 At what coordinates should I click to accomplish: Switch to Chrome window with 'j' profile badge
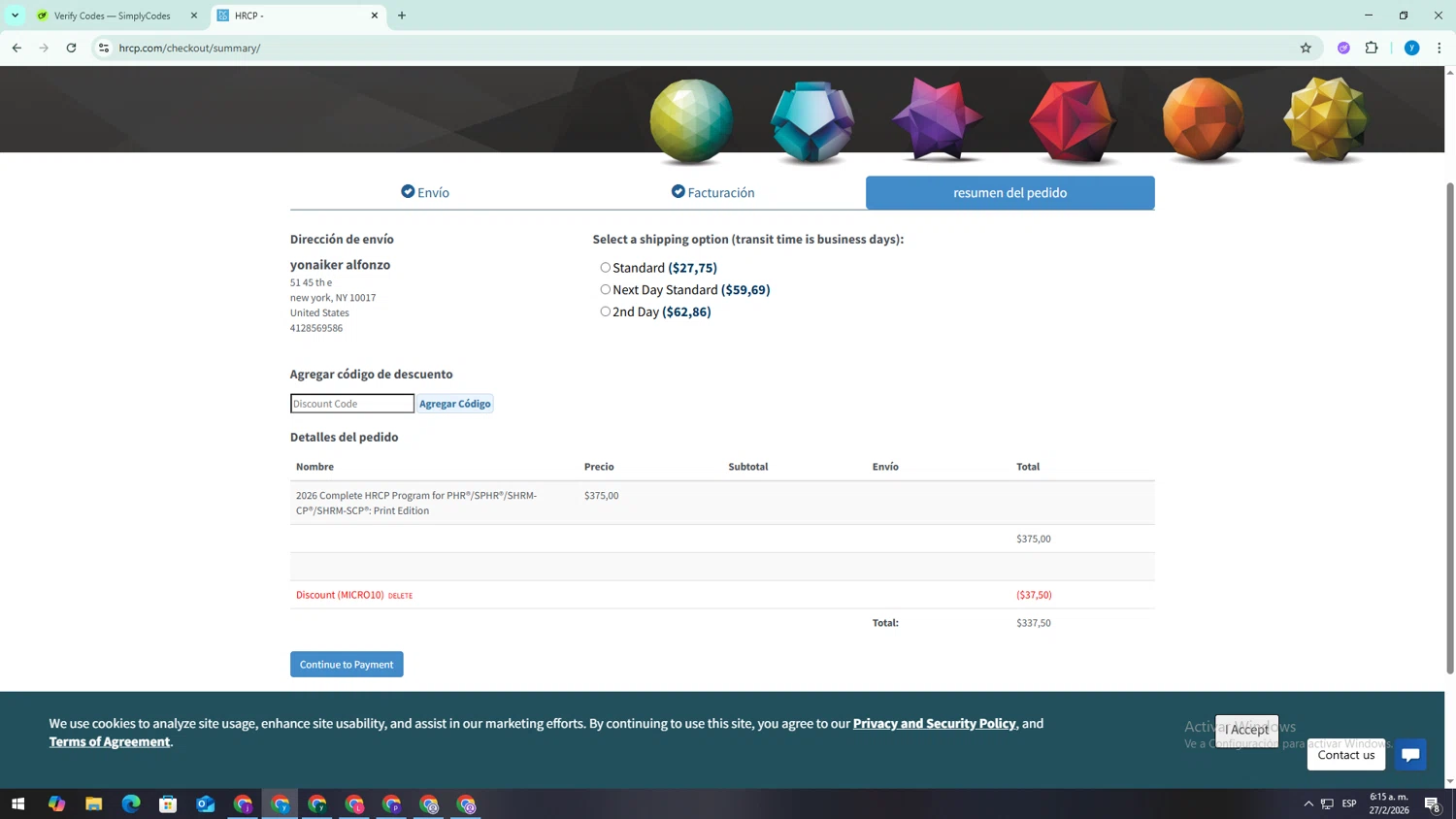(x=243, y=803)
